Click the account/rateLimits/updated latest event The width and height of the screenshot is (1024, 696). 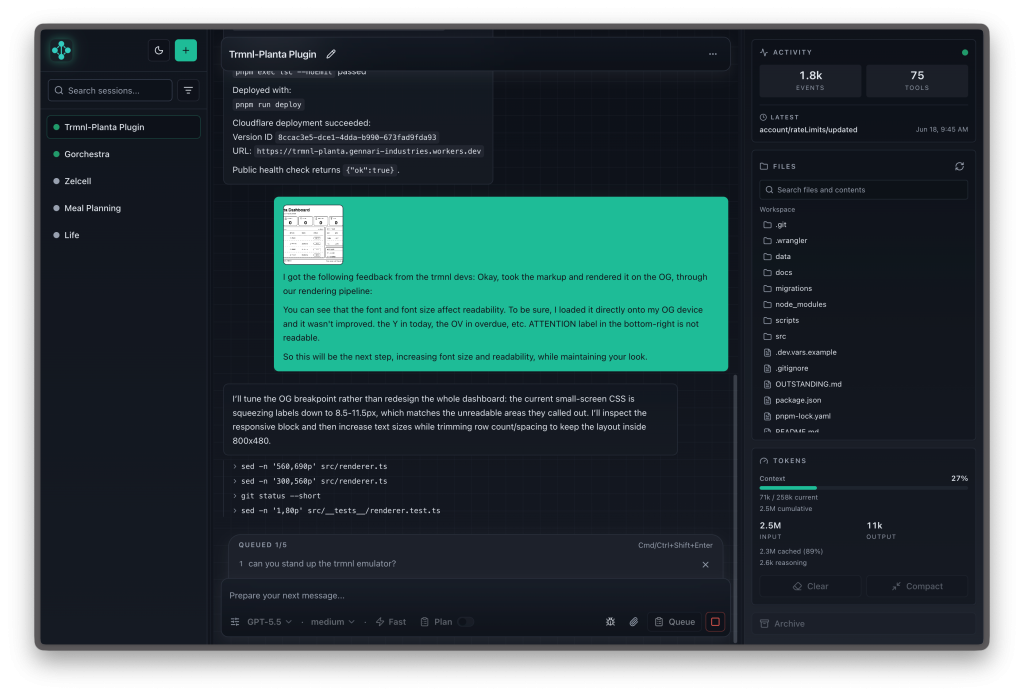pos(808,129)
